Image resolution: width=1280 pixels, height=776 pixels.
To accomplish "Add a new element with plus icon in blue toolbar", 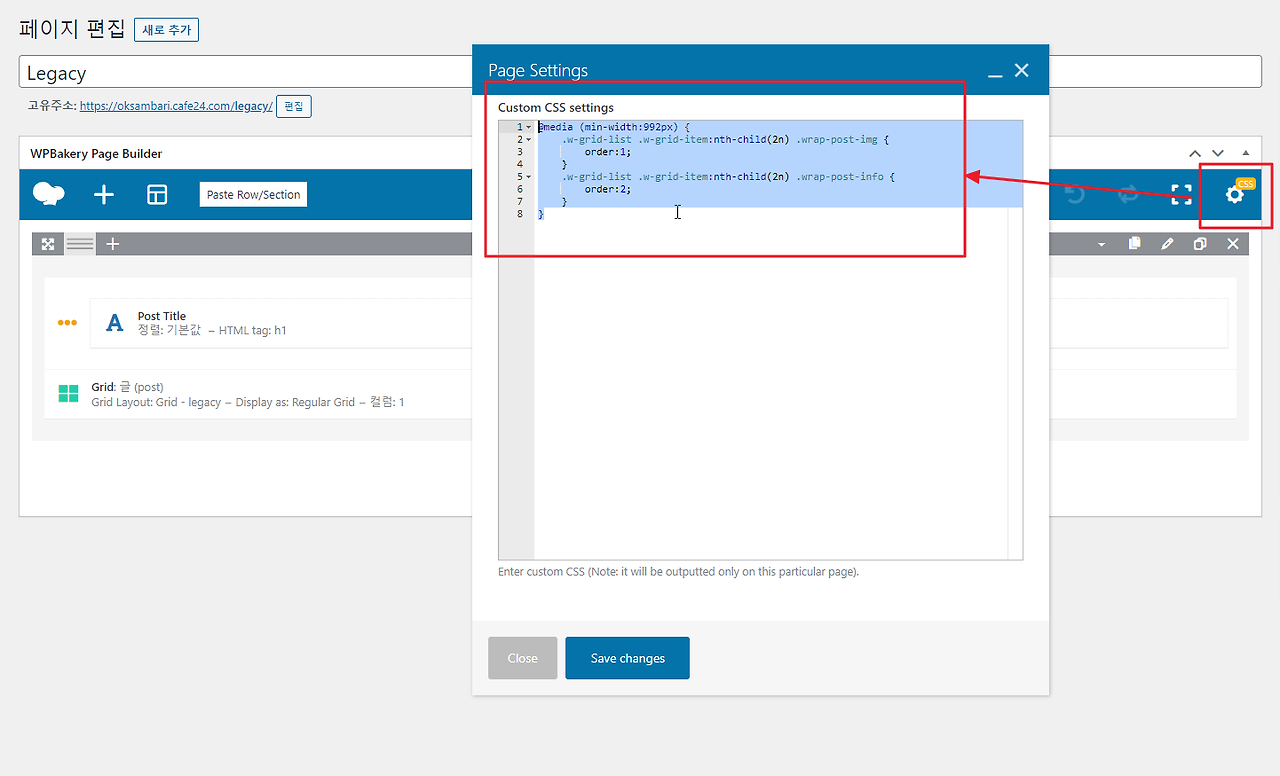I will click(104, 194).
